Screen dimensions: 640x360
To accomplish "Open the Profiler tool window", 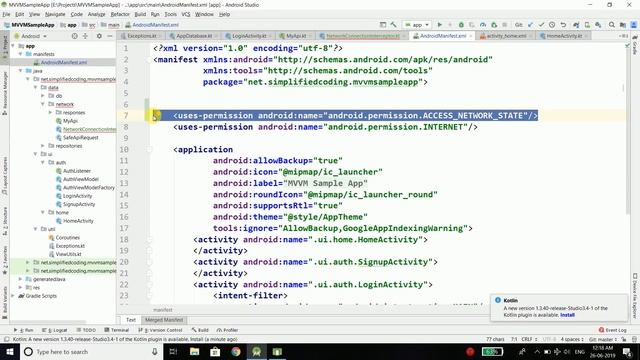I will [227, 330].
